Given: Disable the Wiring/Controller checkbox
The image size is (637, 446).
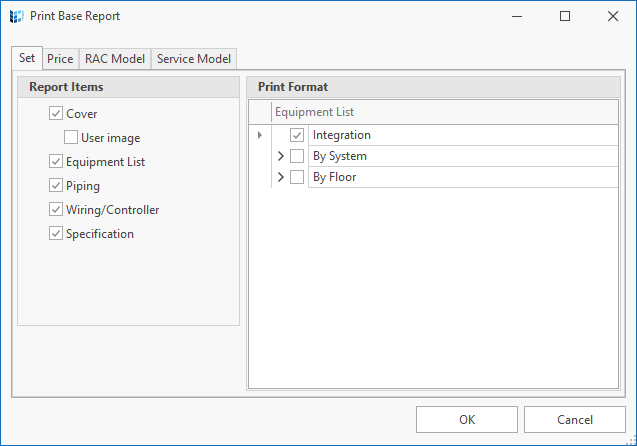Looking at the screenshot, I should click(56, 209).
